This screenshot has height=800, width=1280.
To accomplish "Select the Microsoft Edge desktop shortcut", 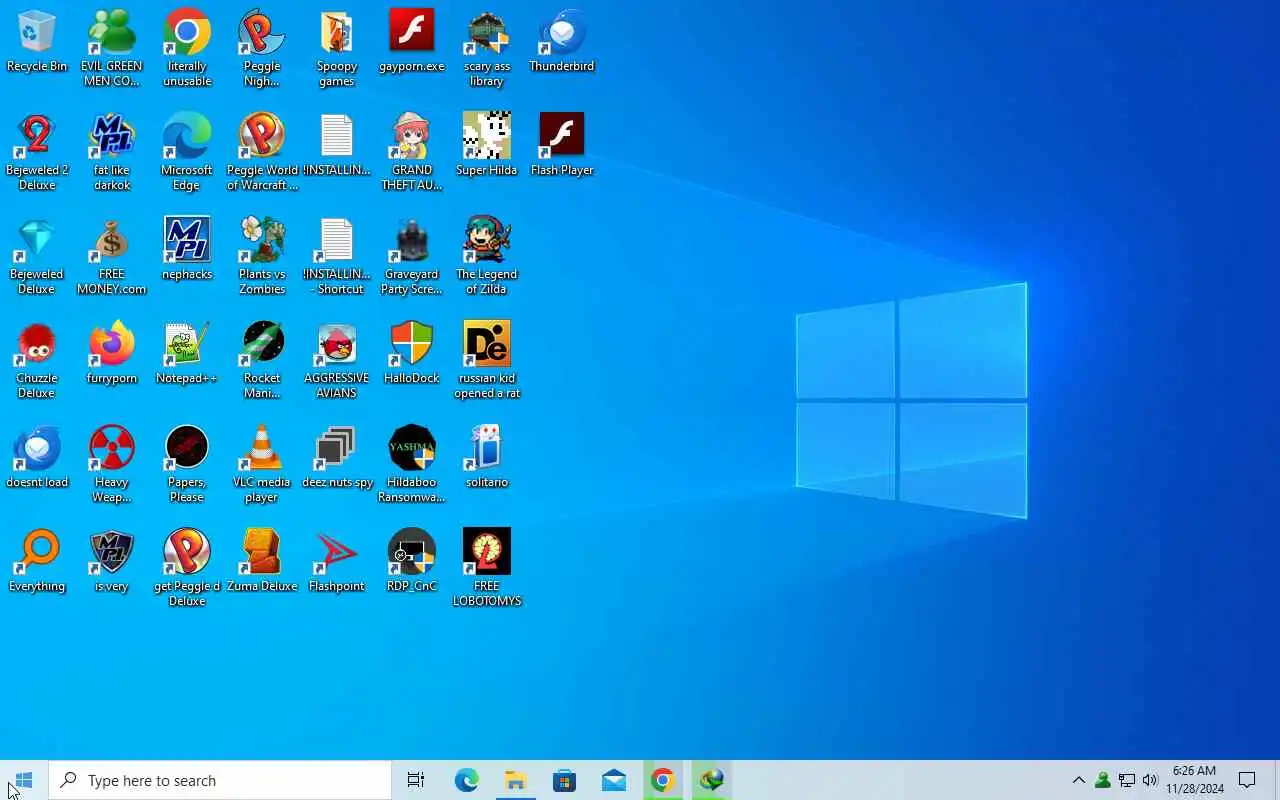I will (x=187, y=153).
